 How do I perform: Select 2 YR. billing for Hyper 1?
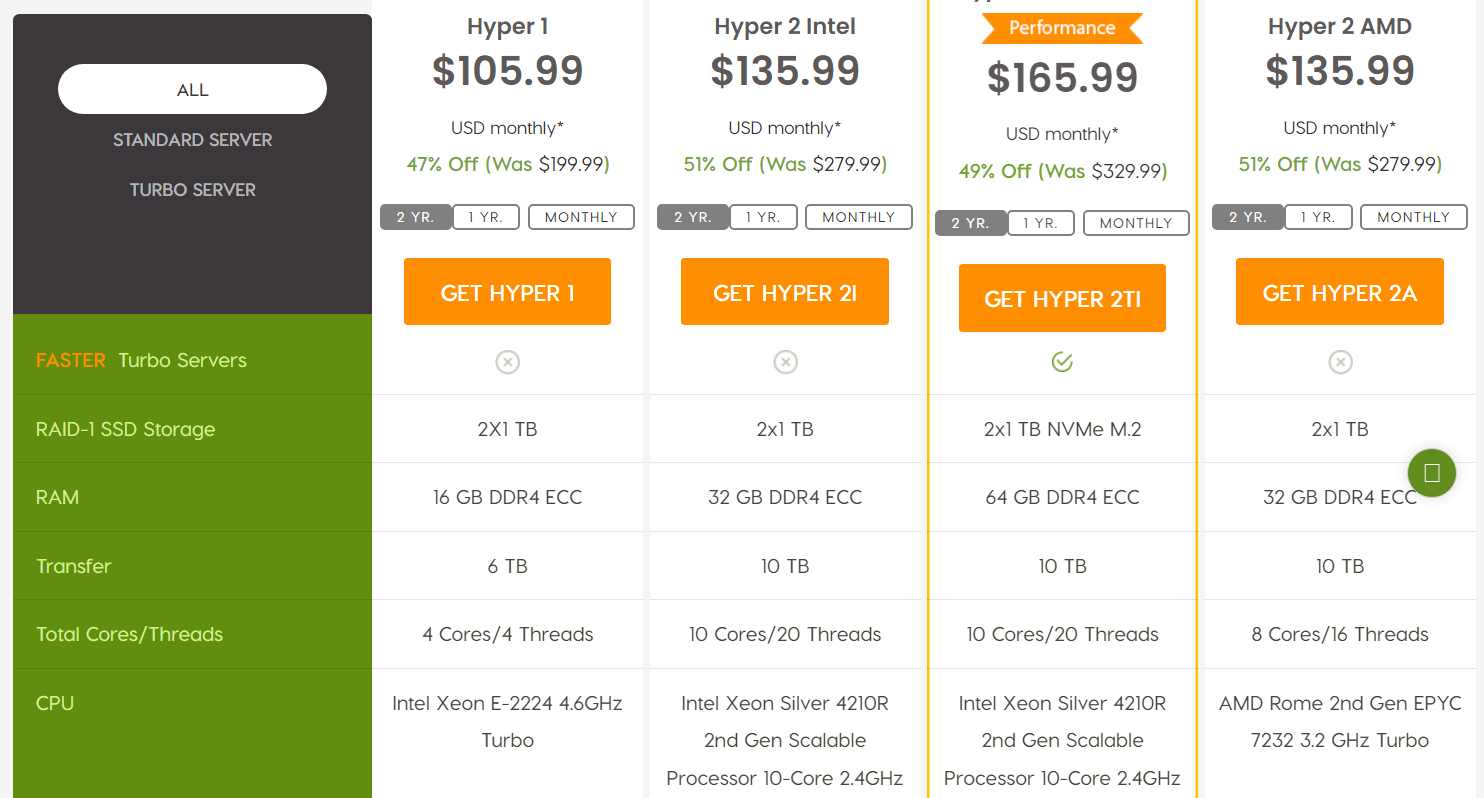(416, 217)
